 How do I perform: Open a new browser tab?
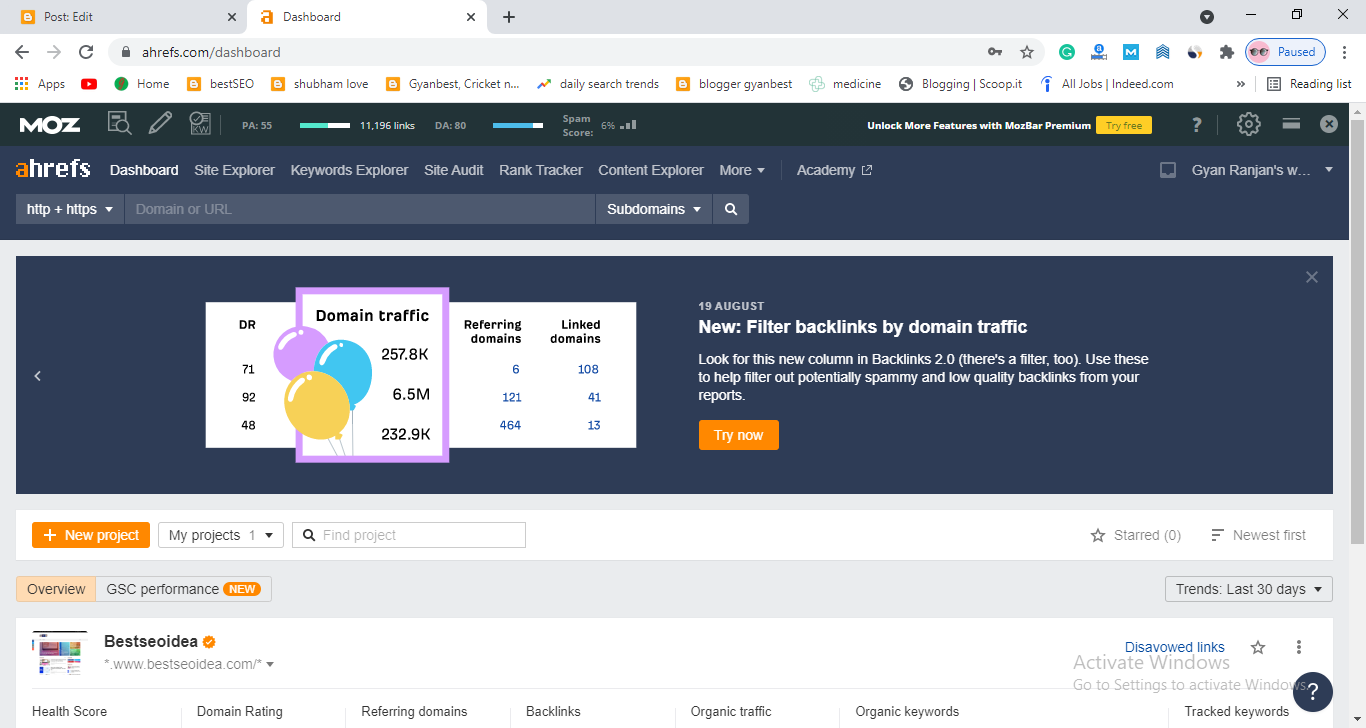point(508,17)
